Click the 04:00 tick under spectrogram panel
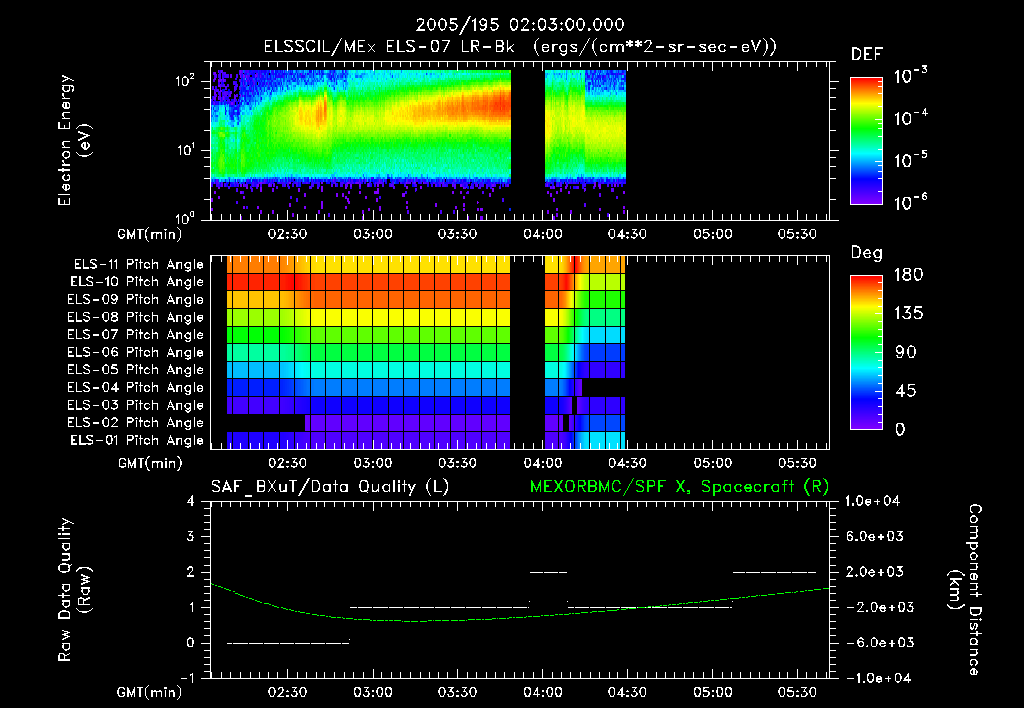1024x708 pixels. [543, 234]
